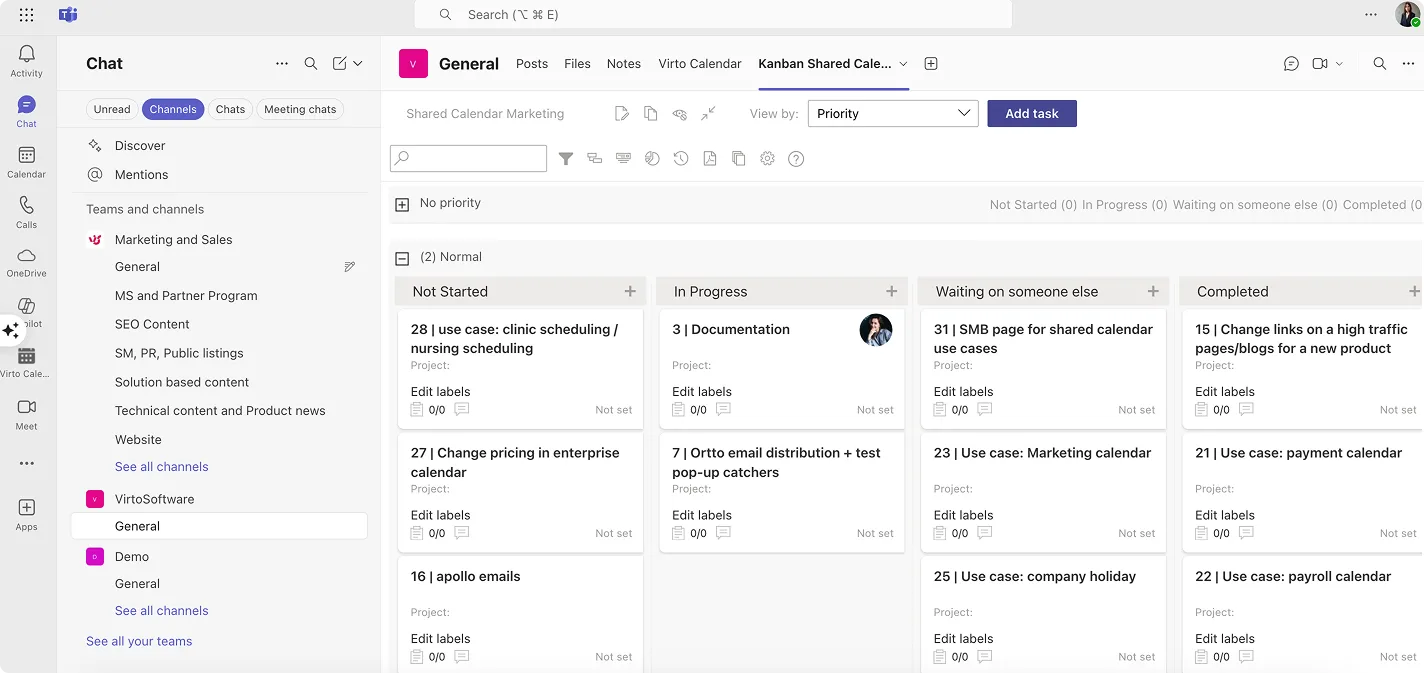
Task: Open the history clock icon on the toolbar
Action: click(681, 158)
